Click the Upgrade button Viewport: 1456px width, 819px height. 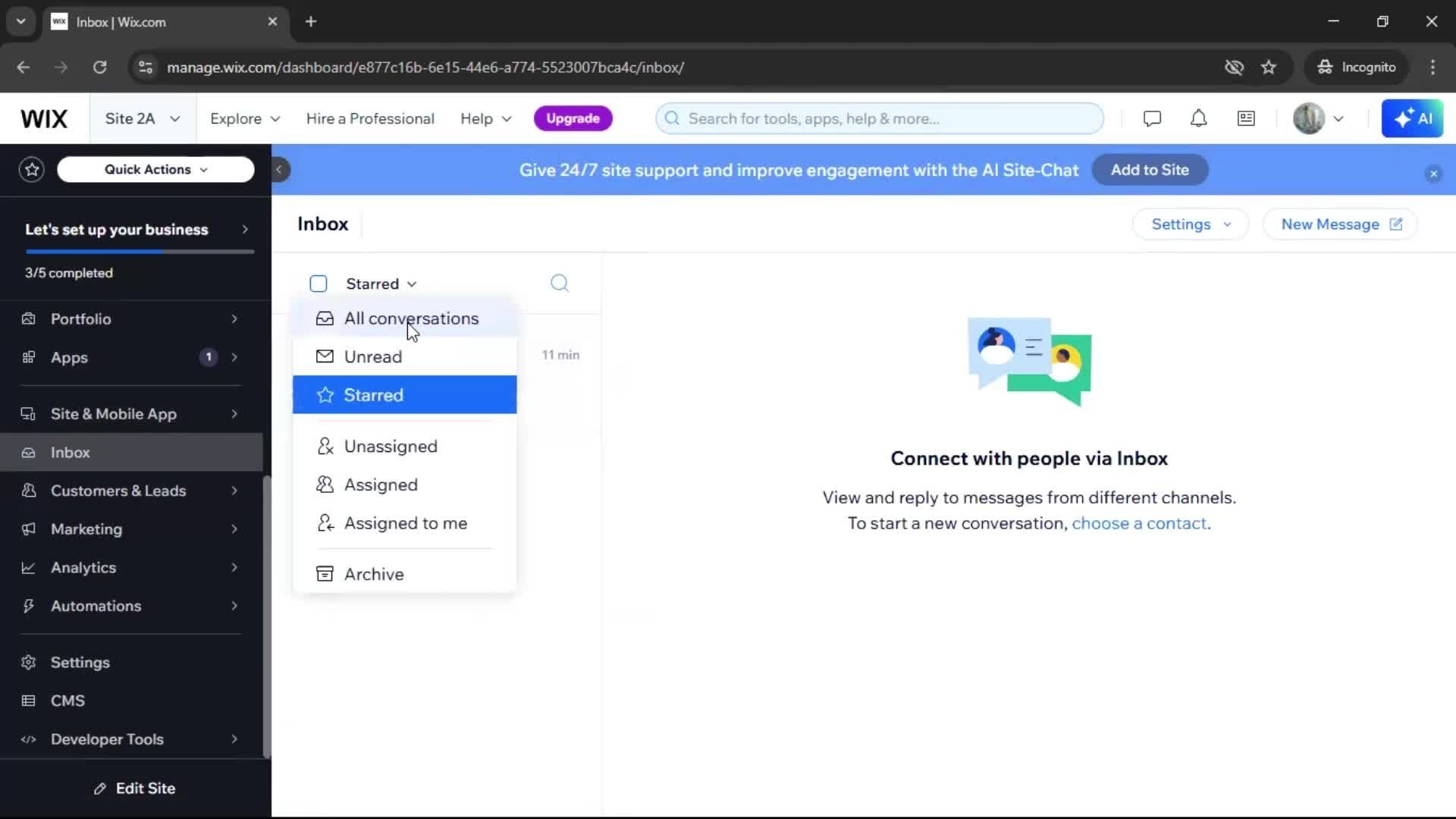pos(573,119)
